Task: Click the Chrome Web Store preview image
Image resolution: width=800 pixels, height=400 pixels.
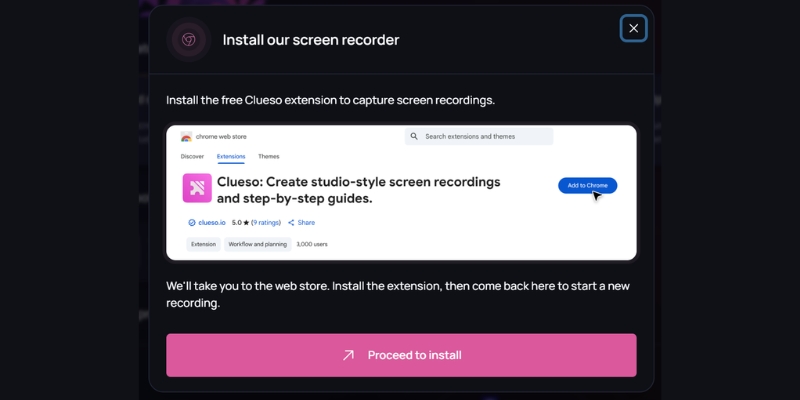Action: click(x=401, y=193)
